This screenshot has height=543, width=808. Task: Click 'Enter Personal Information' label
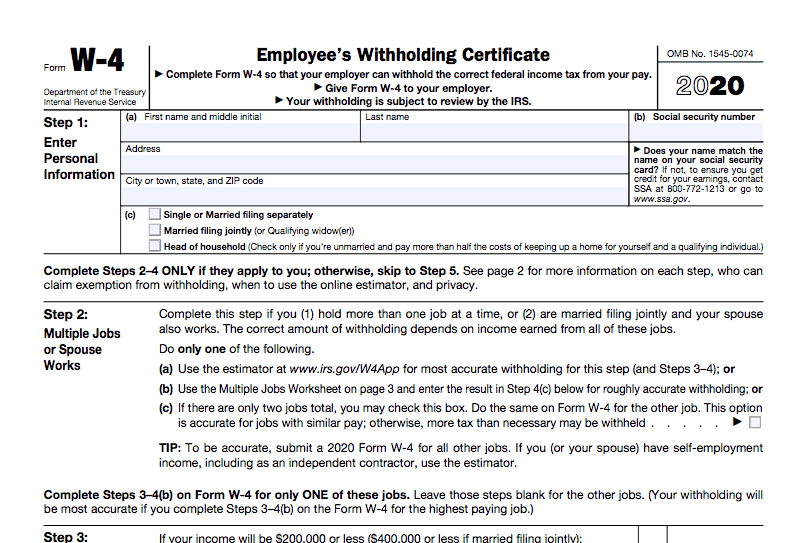(79, 158)
